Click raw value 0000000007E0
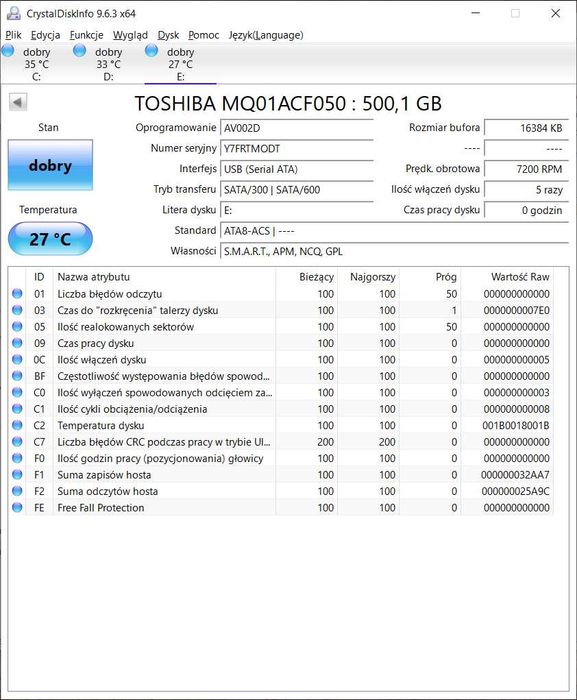 point(516,310)
